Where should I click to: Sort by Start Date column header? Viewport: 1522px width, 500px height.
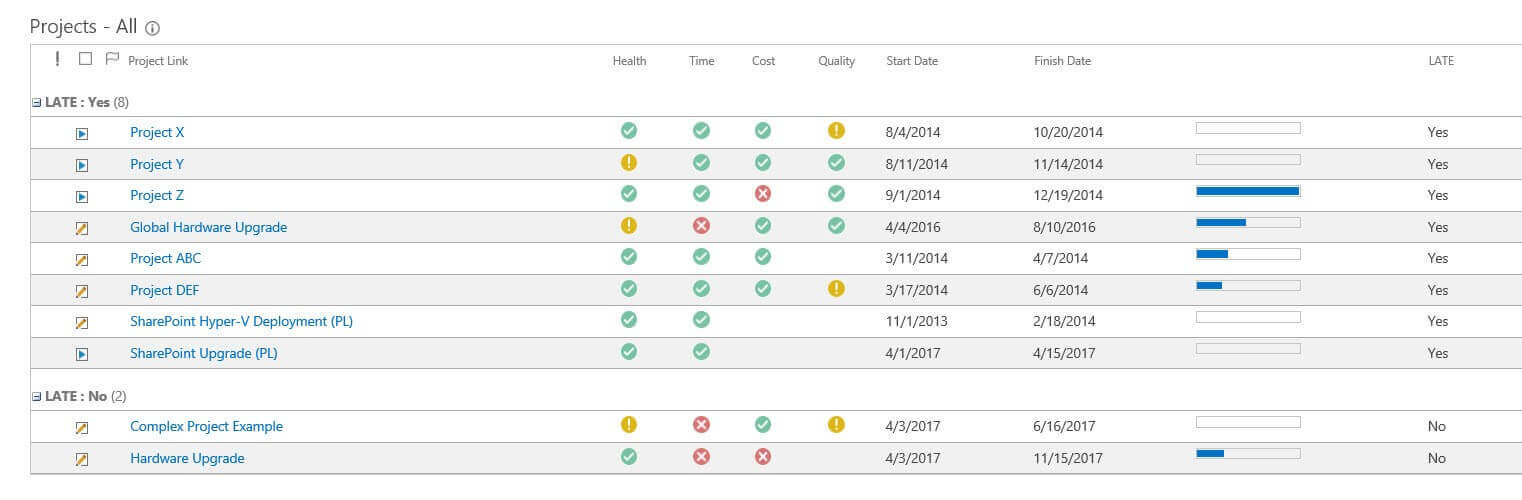click(x=912, y=61)
